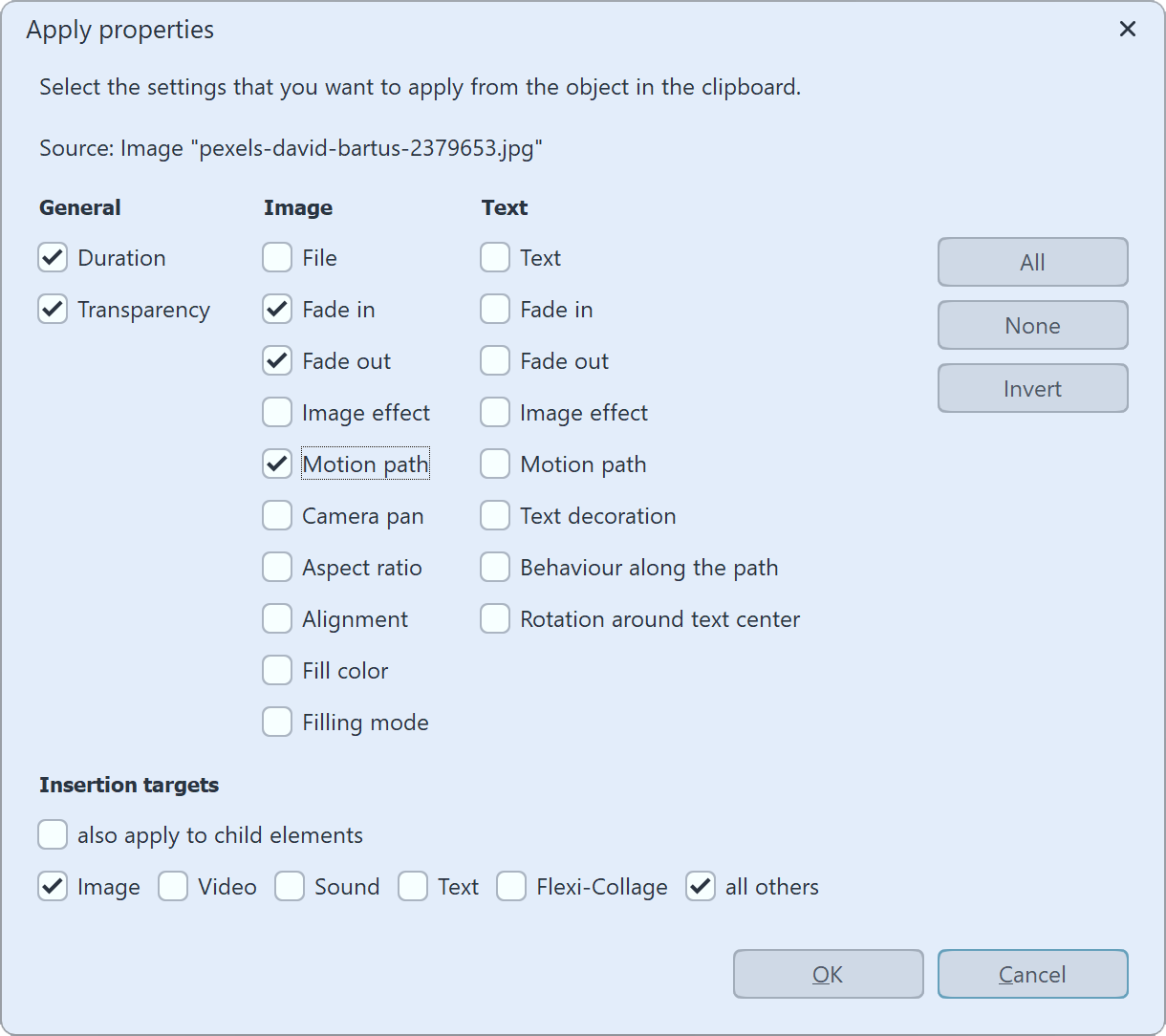Image resolution: width=1166 pixels, height=1036 pixels.
Task: Enable the Fill color option
Action: click(x=276, y=670)
